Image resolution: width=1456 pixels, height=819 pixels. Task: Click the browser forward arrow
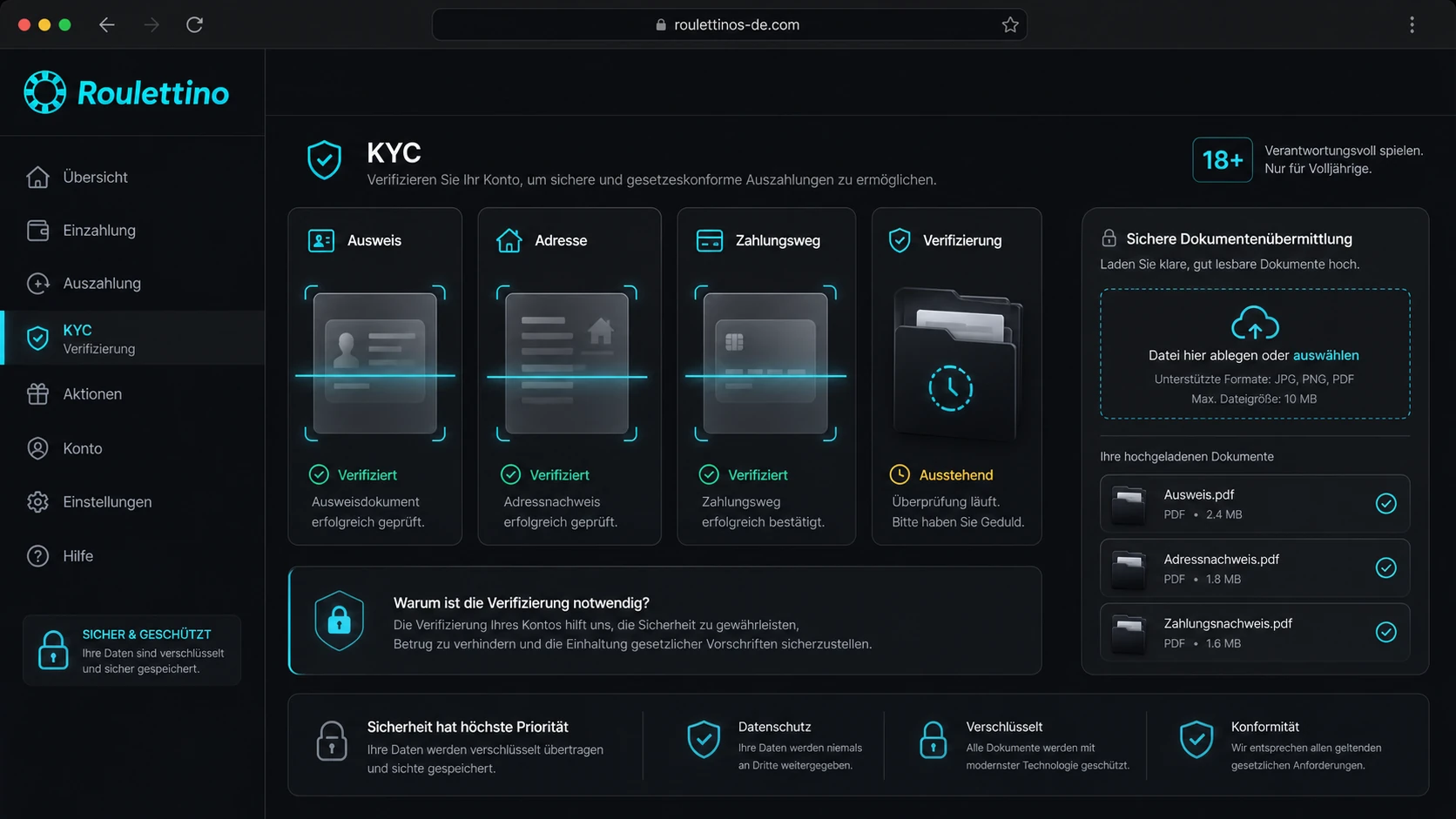pos(152,24)
